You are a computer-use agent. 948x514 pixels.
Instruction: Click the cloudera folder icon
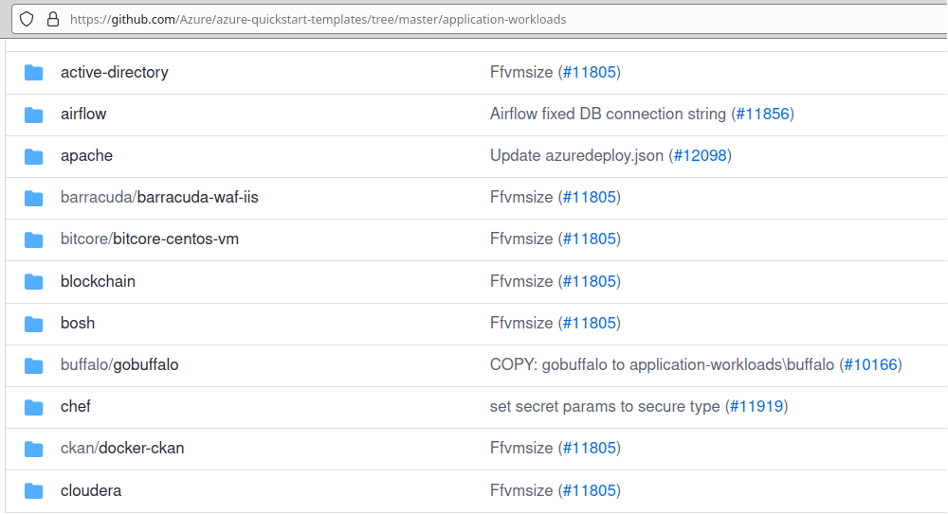coord(34,491)
